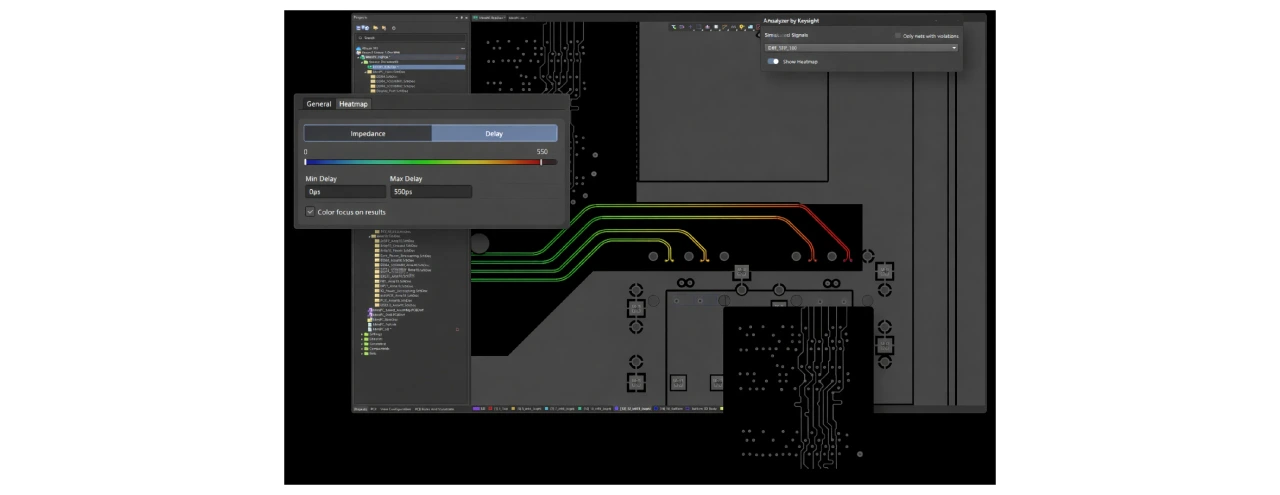
Task: Click the Impedance button
Action: 368,133
